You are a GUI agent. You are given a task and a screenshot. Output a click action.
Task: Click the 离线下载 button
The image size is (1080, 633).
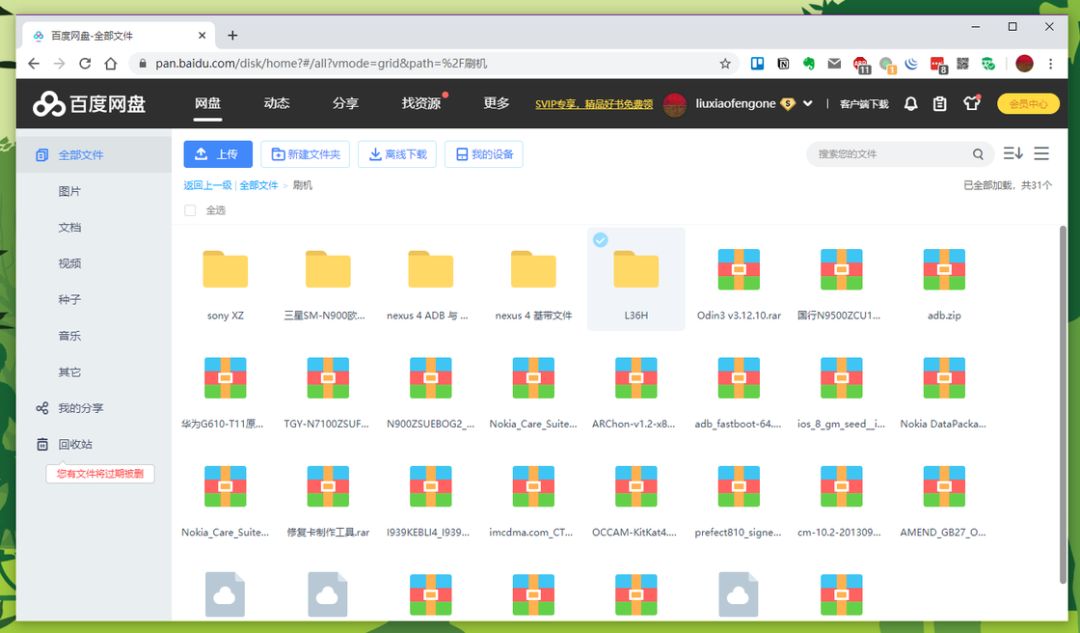coord(397,154)
